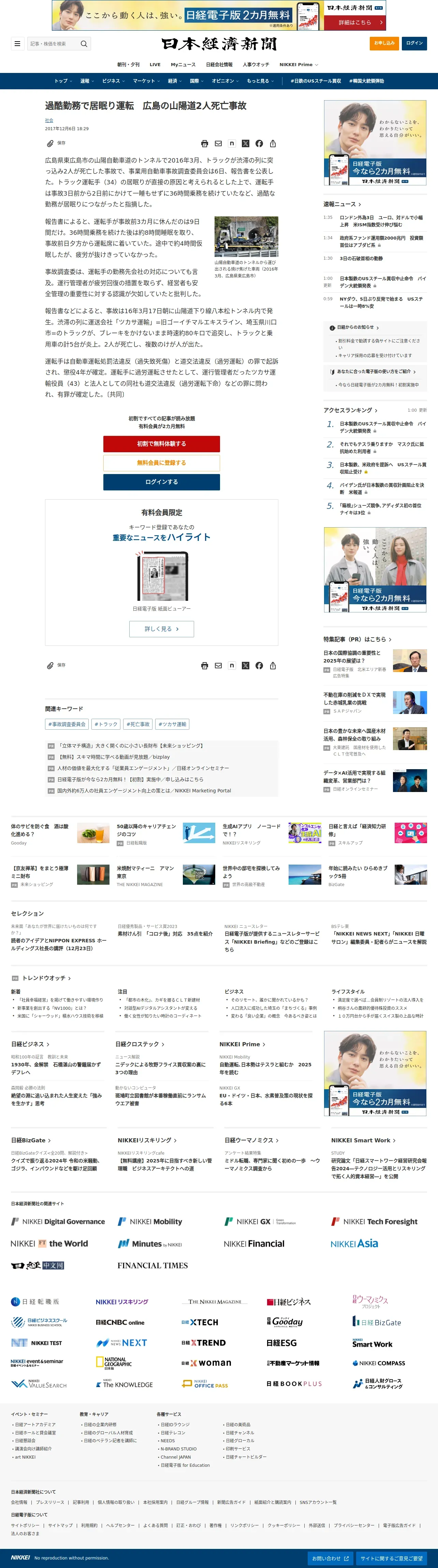Select the #トラック keyword tag

pyautogui.click(x=106, y=724)
